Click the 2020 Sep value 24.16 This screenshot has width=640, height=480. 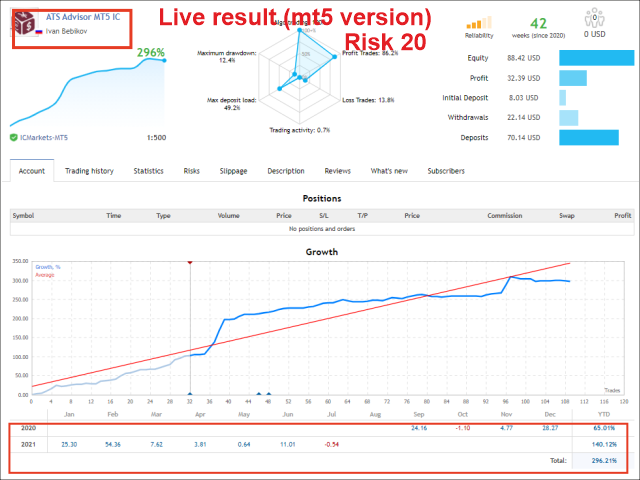[419, 428]
